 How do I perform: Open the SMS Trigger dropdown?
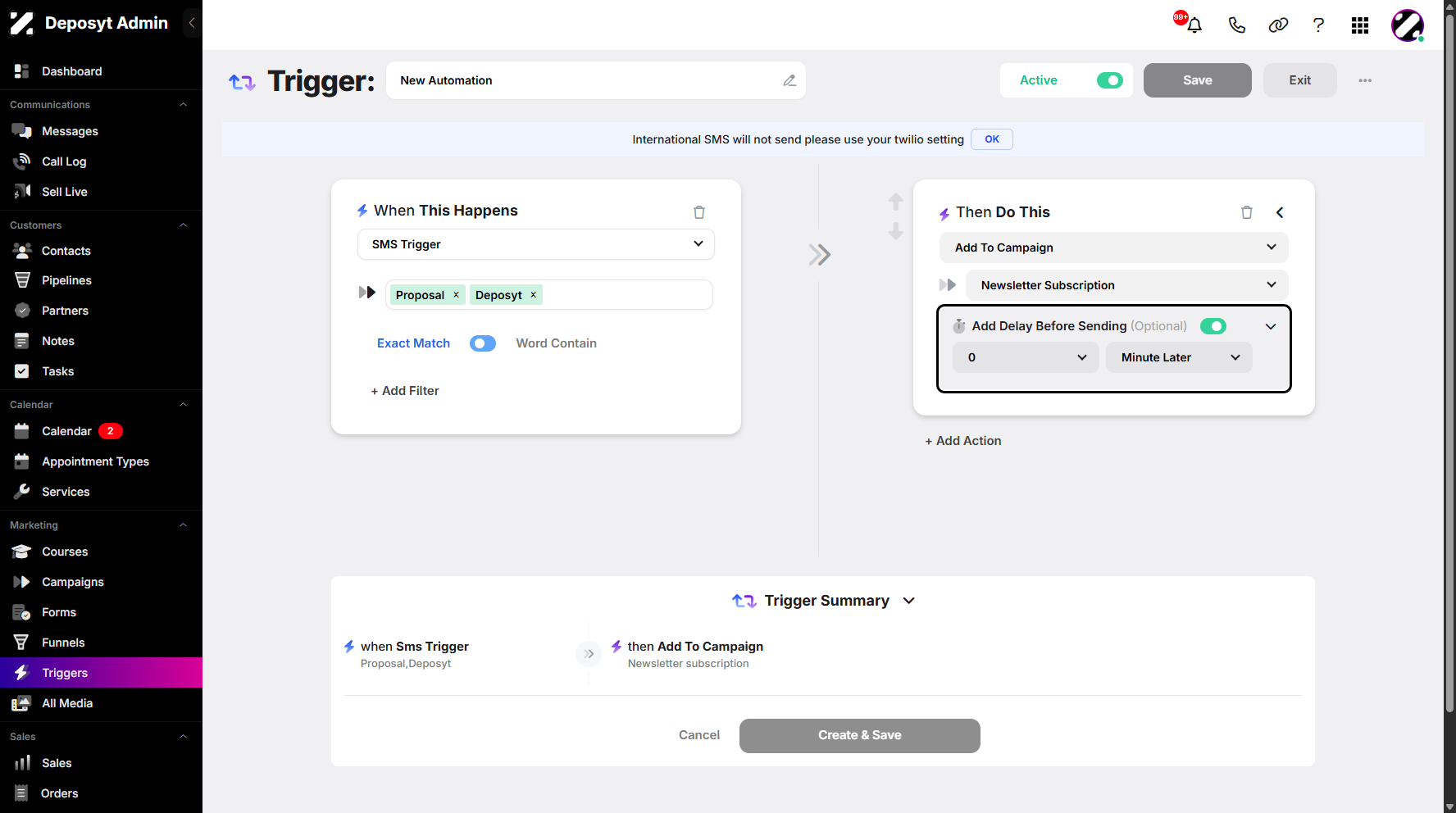click(x=536, y=244)
